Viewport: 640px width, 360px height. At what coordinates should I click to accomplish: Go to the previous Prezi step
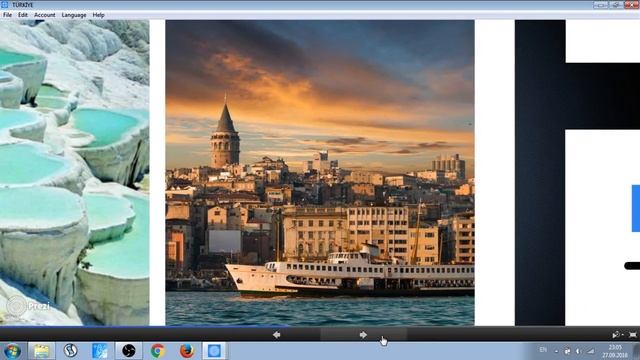pyautogui.click(x=277, y=335)
